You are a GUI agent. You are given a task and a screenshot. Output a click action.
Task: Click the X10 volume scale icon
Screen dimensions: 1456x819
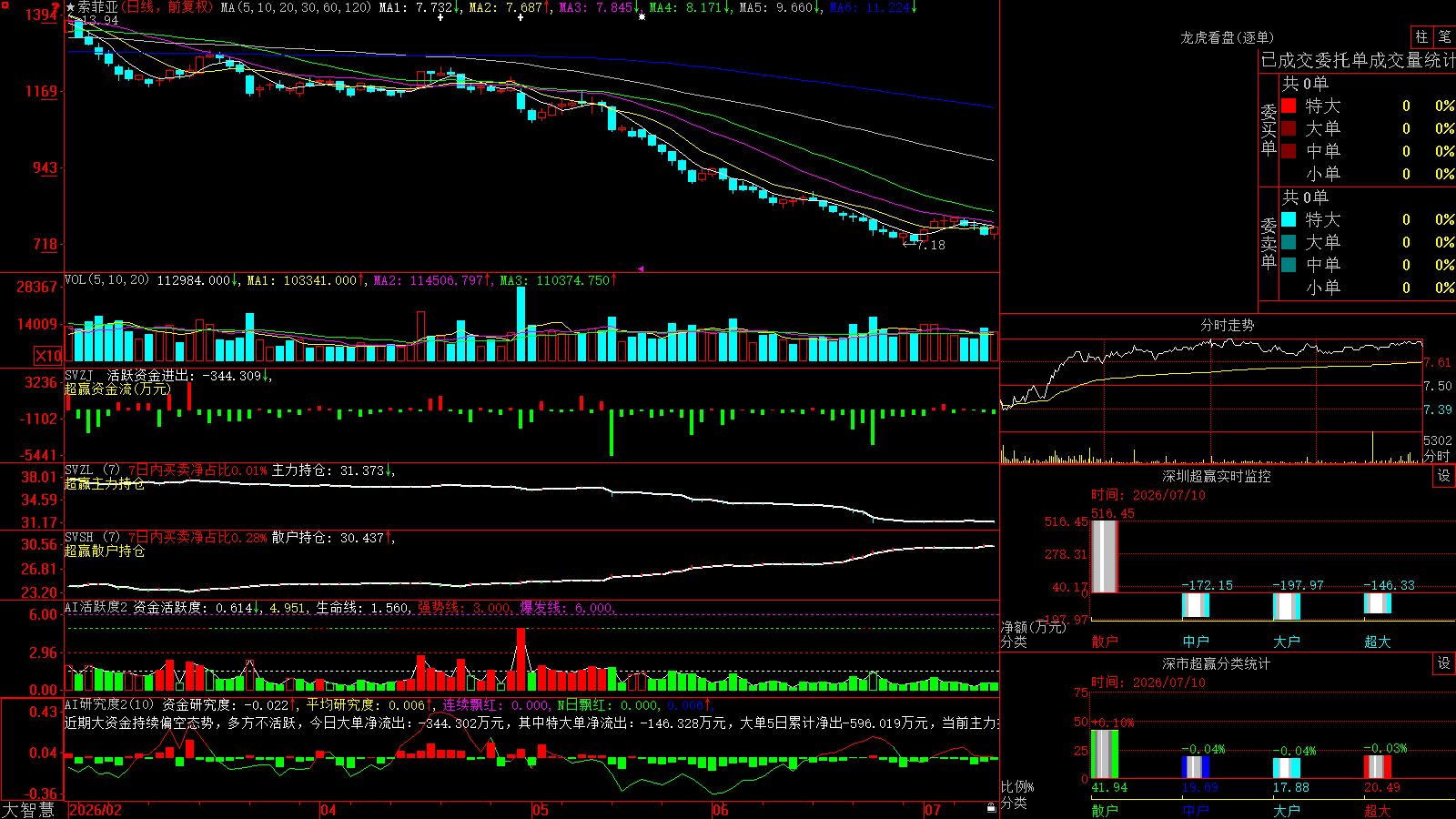pos(48,356)
